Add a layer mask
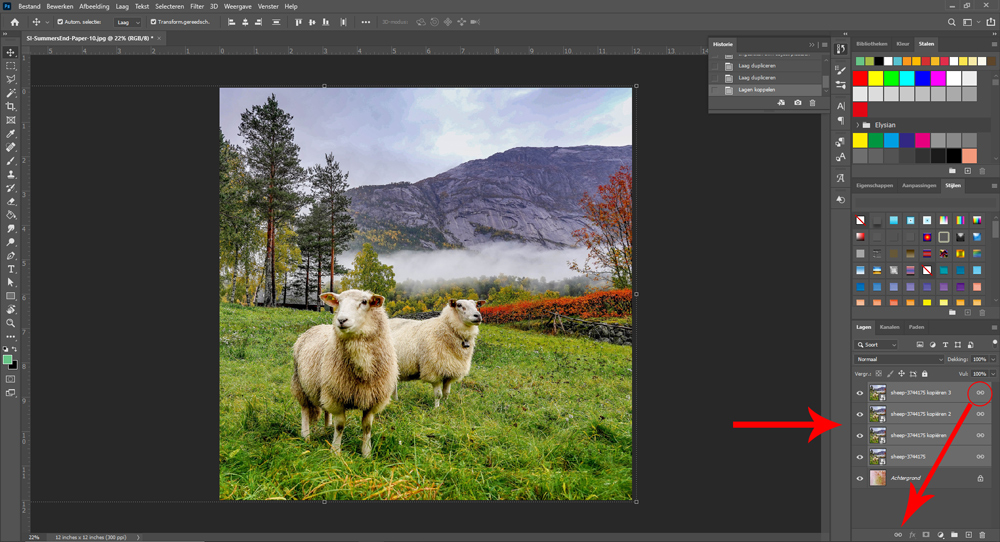The width and height of the screenshot is (1000, 542). pyautogui.click(x=926, y=535)
